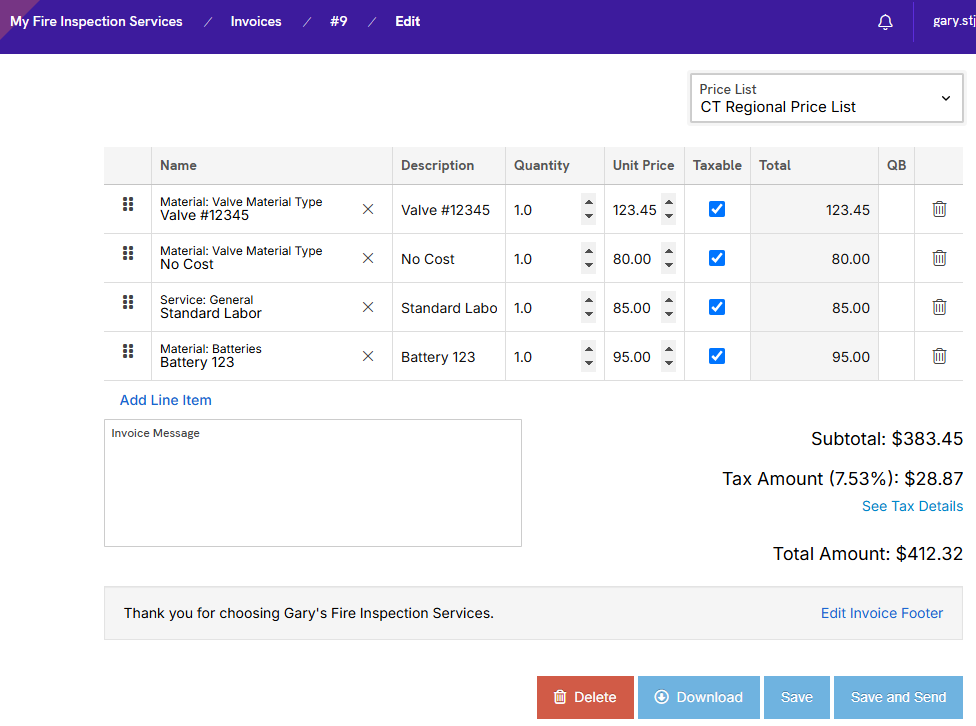The height and width of the screenshot is (726, 976).
Task: Download the invoice
Action: point(698,697)
